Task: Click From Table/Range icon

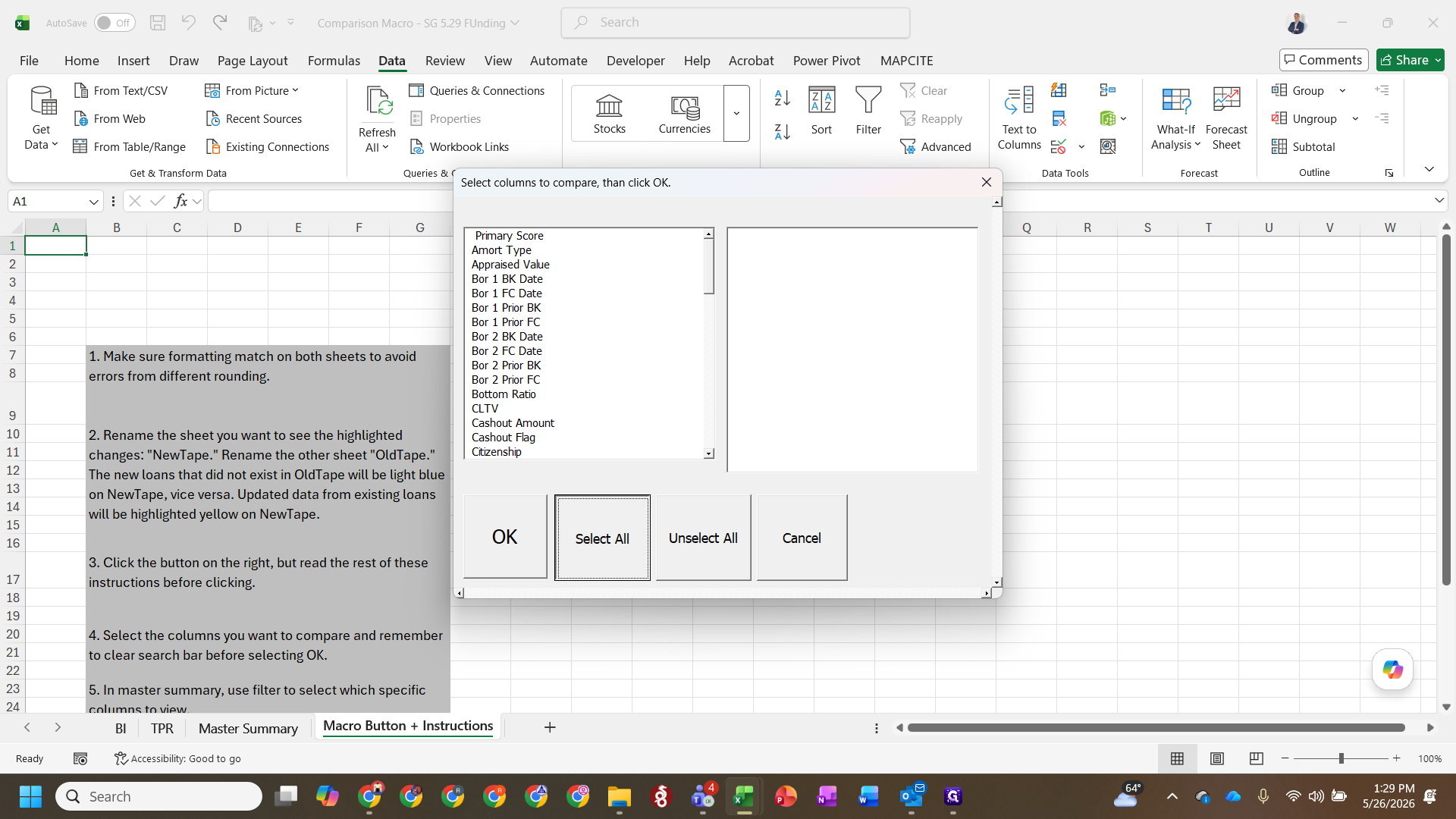Action: pos(80,146)
